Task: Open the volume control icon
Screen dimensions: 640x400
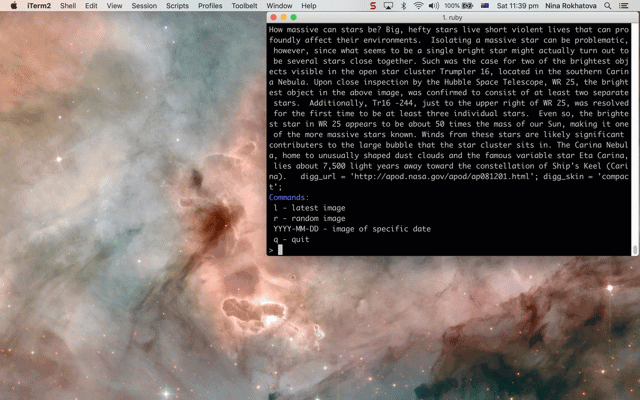Action: [x=433, y=6]
